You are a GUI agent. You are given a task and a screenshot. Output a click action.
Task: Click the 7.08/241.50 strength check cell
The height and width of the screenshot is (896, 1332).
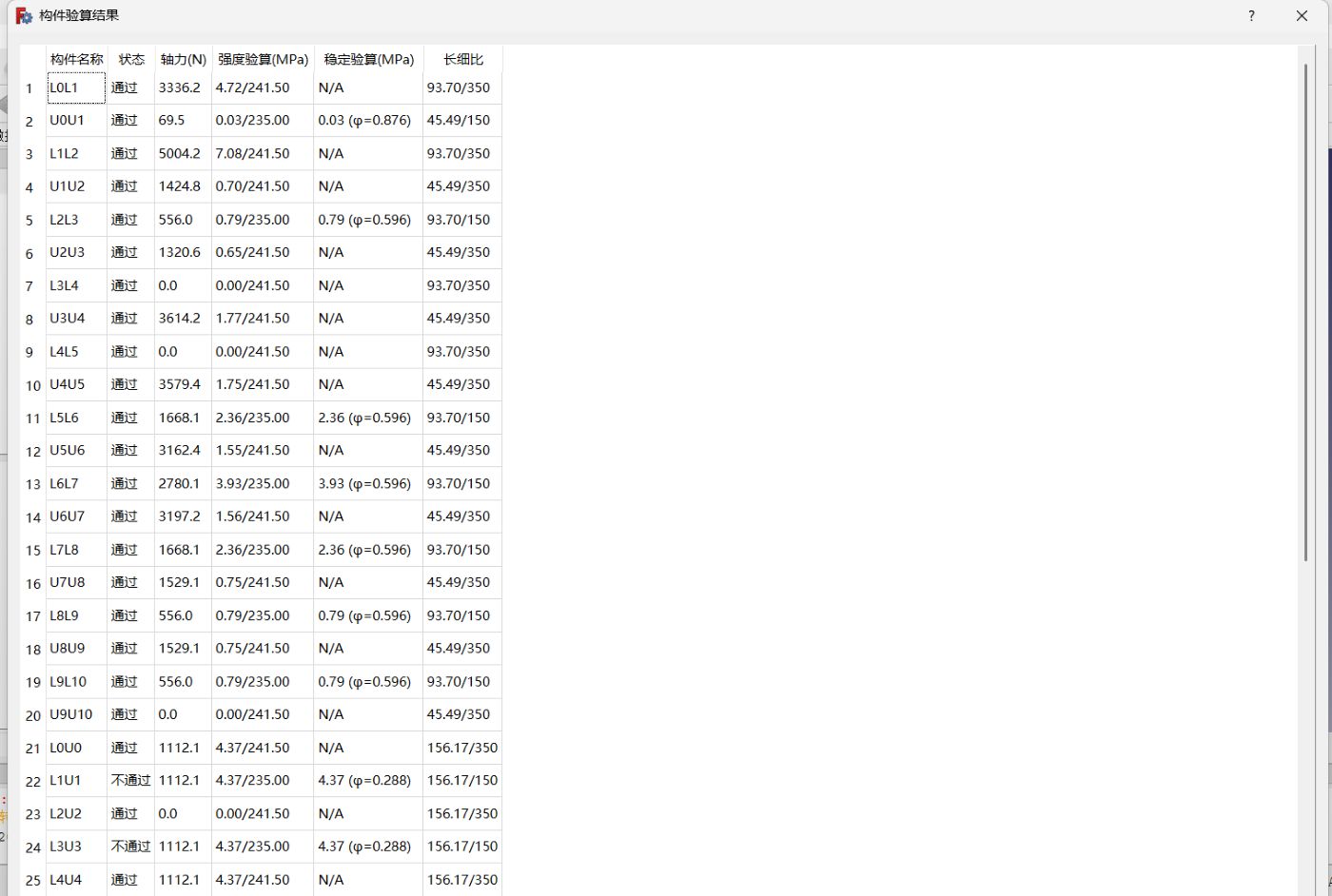tap(263, 153)
